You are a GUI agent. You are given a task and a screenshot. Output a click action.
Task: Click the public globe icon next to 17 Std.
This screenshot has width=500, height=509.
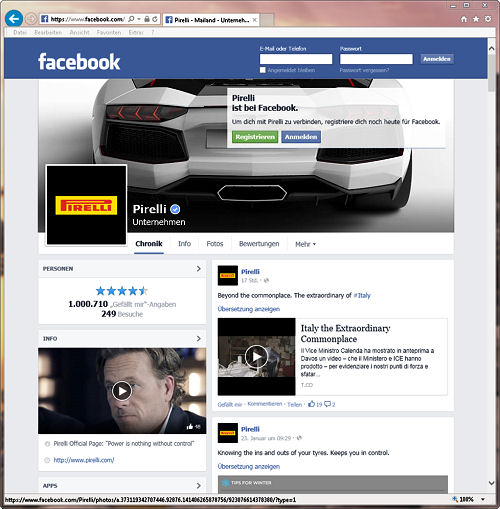tap(266, 281)
